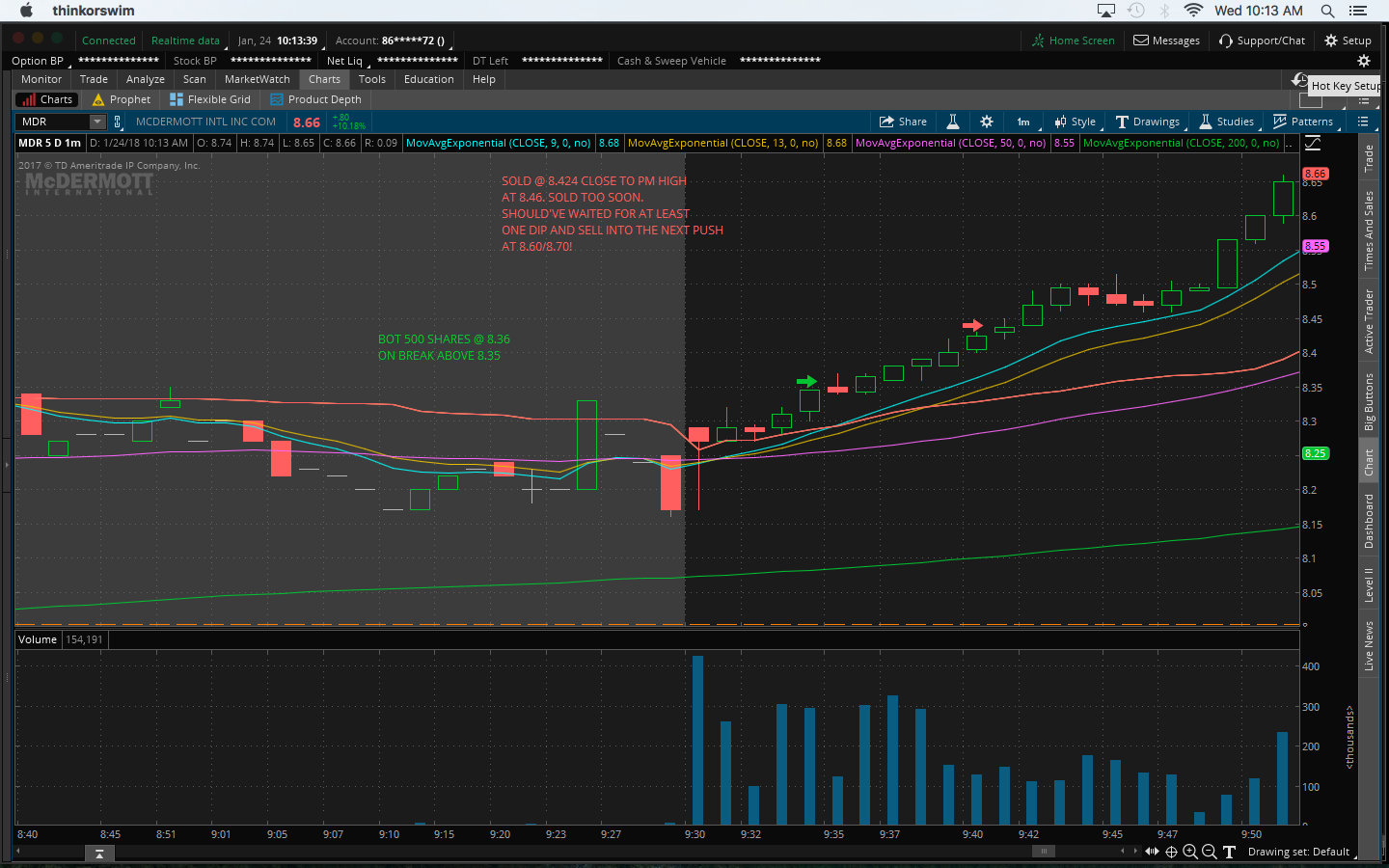Click the Realtime data indicator
This screenshot has width=1389, height=868.
pyautogui.click(x=185, y=41)
